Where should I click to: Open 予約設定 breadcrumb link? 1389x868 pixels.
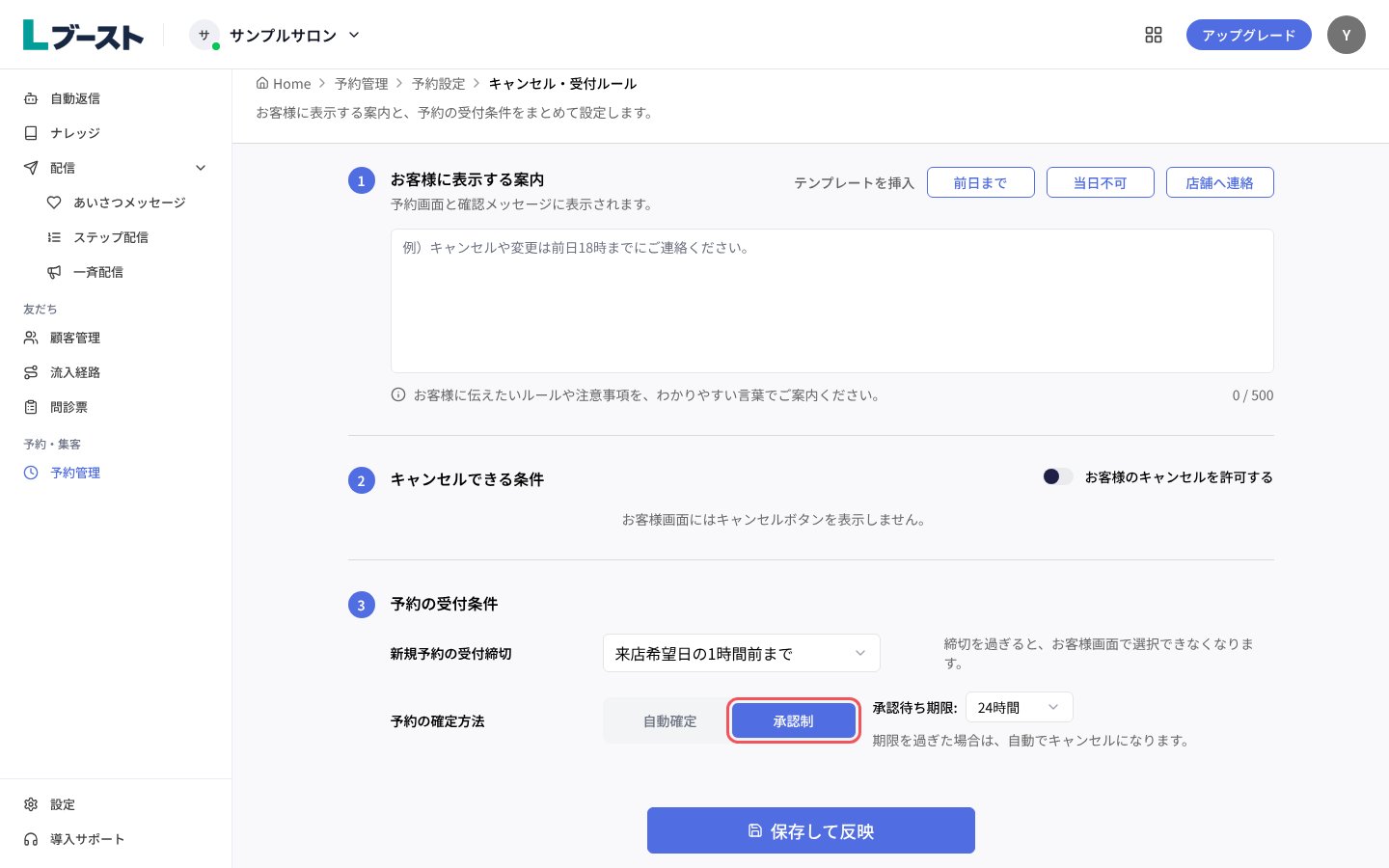coord(439,84)
